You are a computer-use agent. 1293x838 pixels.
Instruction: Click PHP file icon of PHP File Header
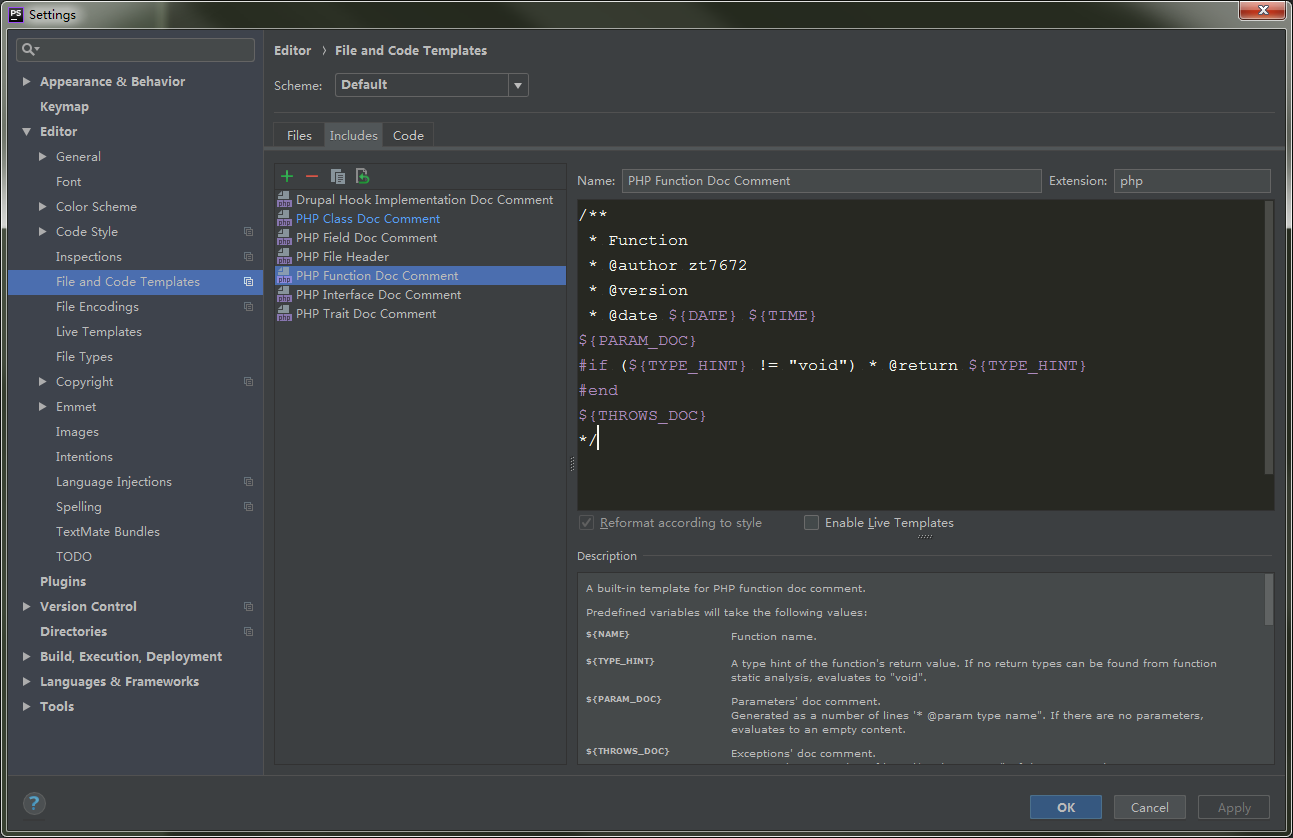(x=284, y=257)
